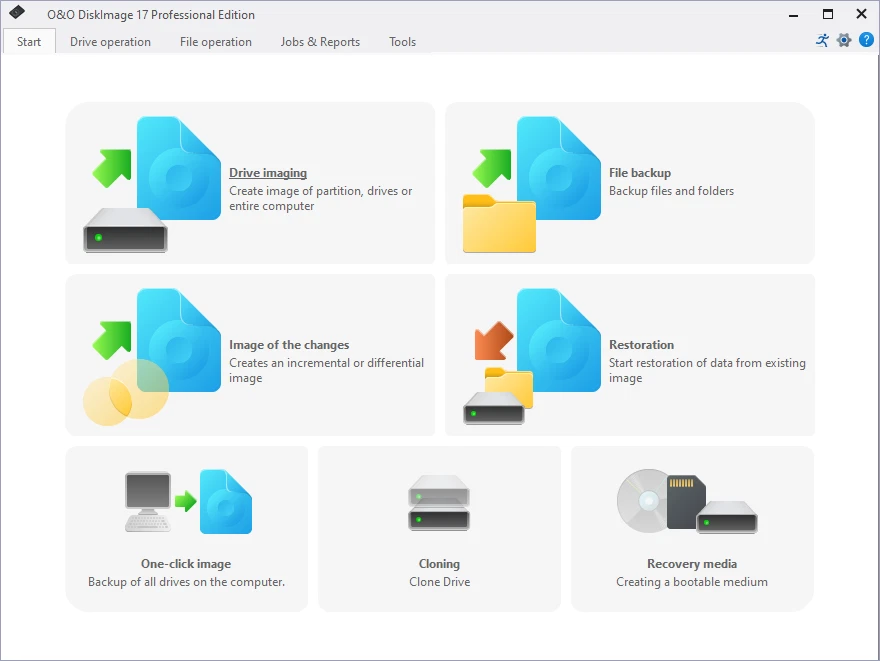Open quick start using the running figure icon
880x661 pixels.
tap(821, 40)
